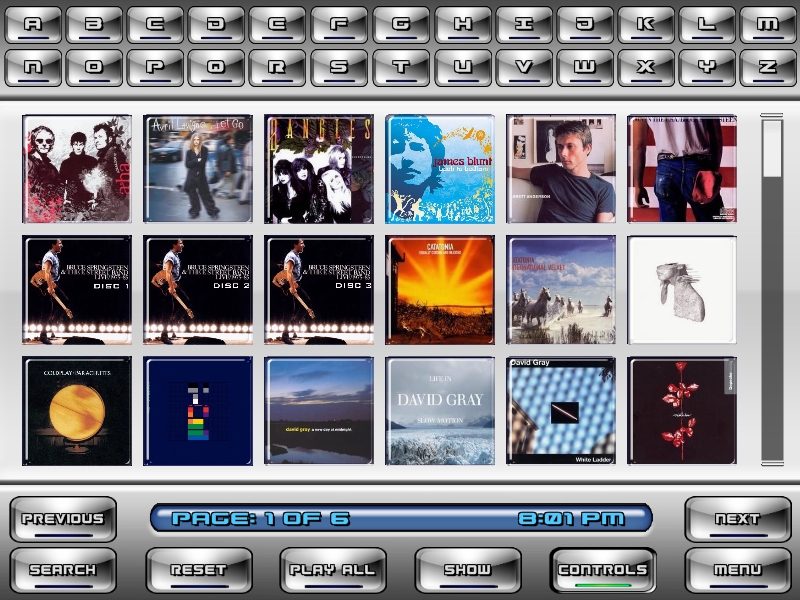Open James Blunt Back to Bedlam album
This screenshot has width=800, height=600.
pos(440,169)
